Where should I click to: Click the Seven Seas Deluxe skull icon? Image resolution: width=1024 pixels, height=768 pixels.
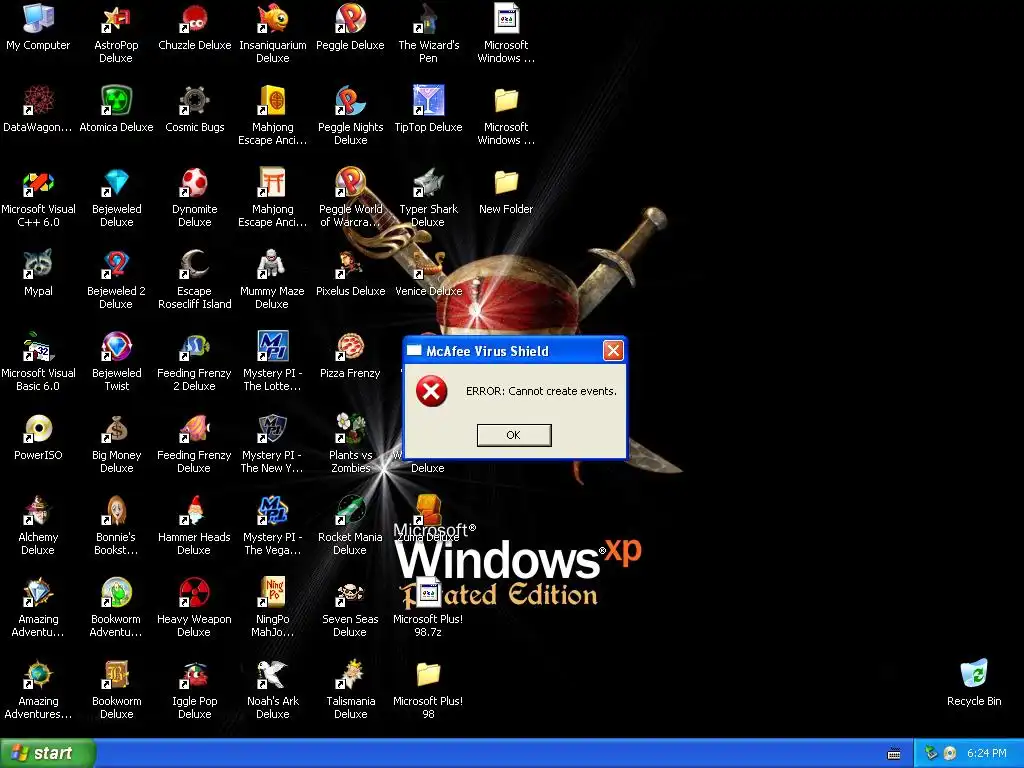click(x=350, y=593)
